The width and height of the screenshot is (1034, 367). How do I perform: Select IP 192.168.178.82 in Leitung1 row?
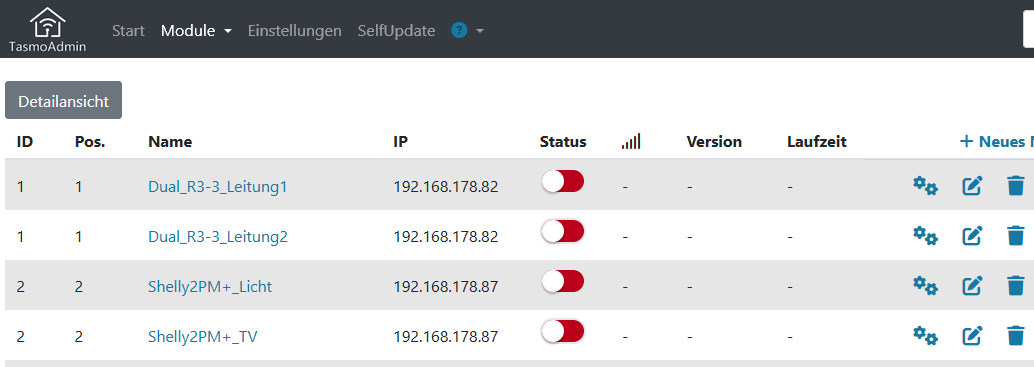pos(446,187)
